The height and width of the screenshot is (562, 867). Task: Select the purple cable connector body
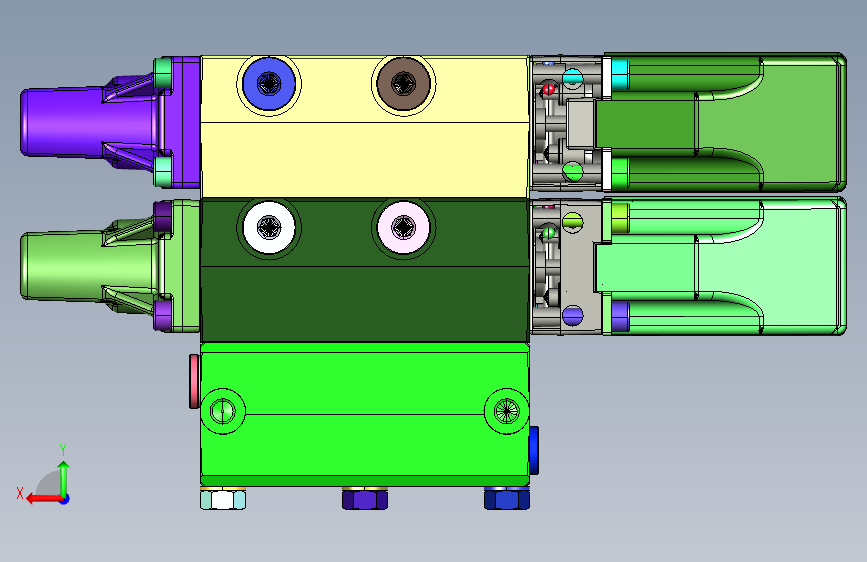coord(88,123)
